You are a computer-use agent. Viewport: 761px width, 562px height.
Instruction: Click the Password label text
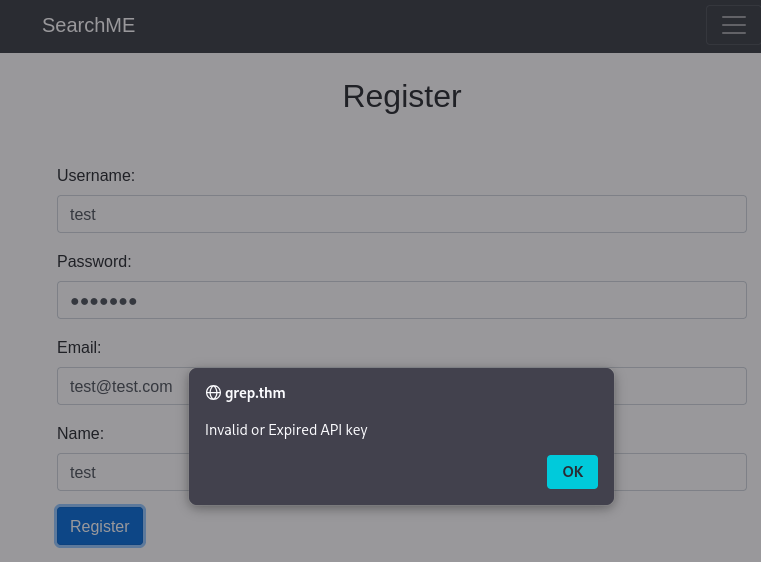point(94,262)
